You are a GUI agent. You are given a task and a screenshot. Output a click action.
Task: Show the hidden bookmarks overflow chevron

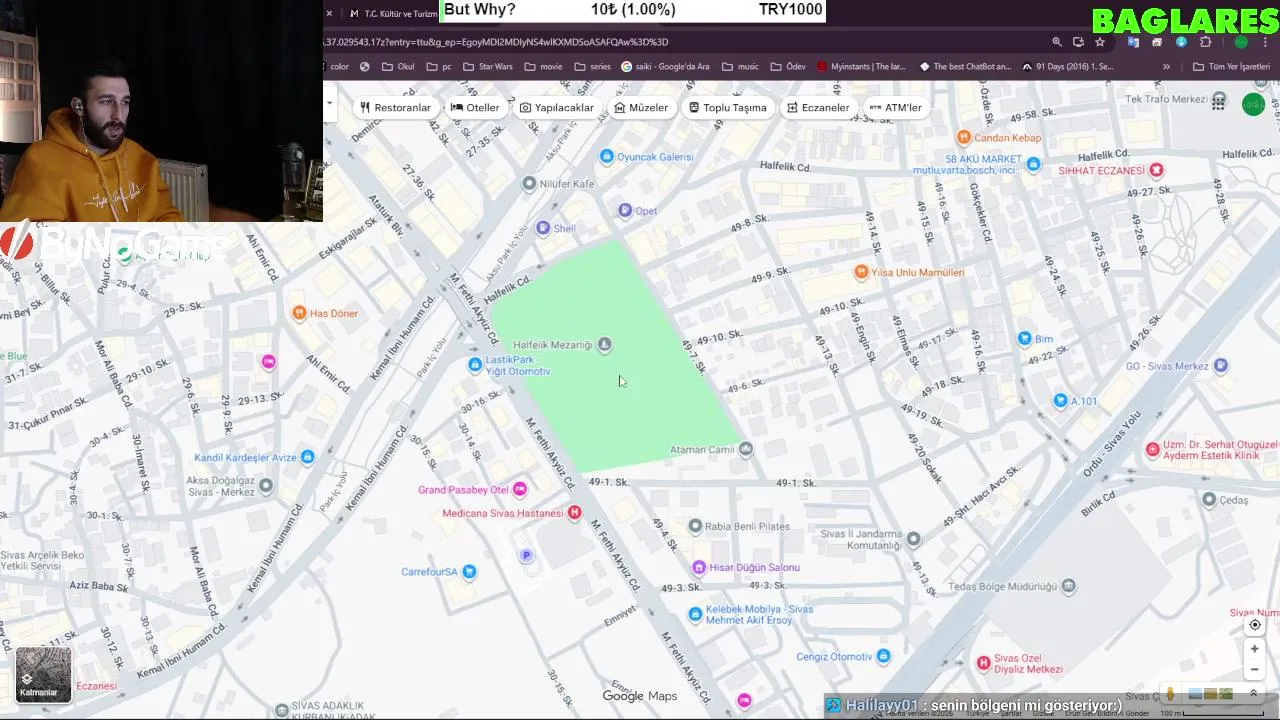coord(1166,67)
